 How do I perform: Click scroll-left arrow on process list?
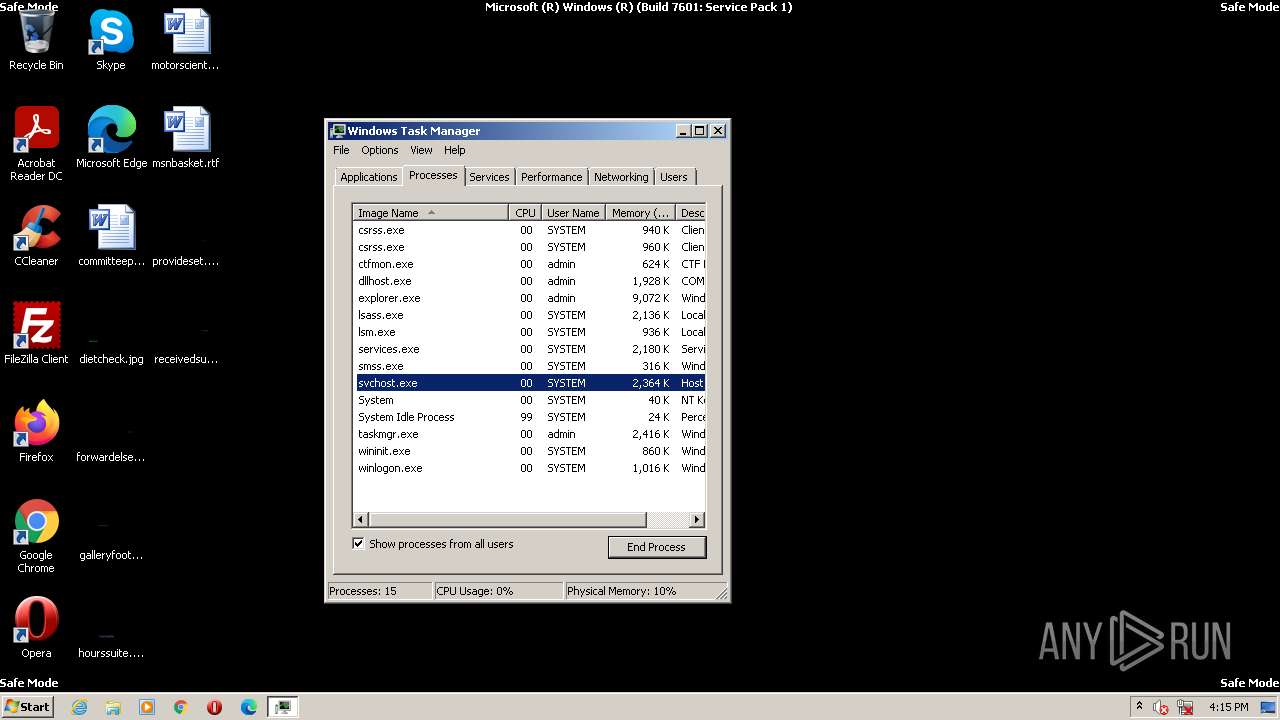pyautogui.click(x=361, y=520)
